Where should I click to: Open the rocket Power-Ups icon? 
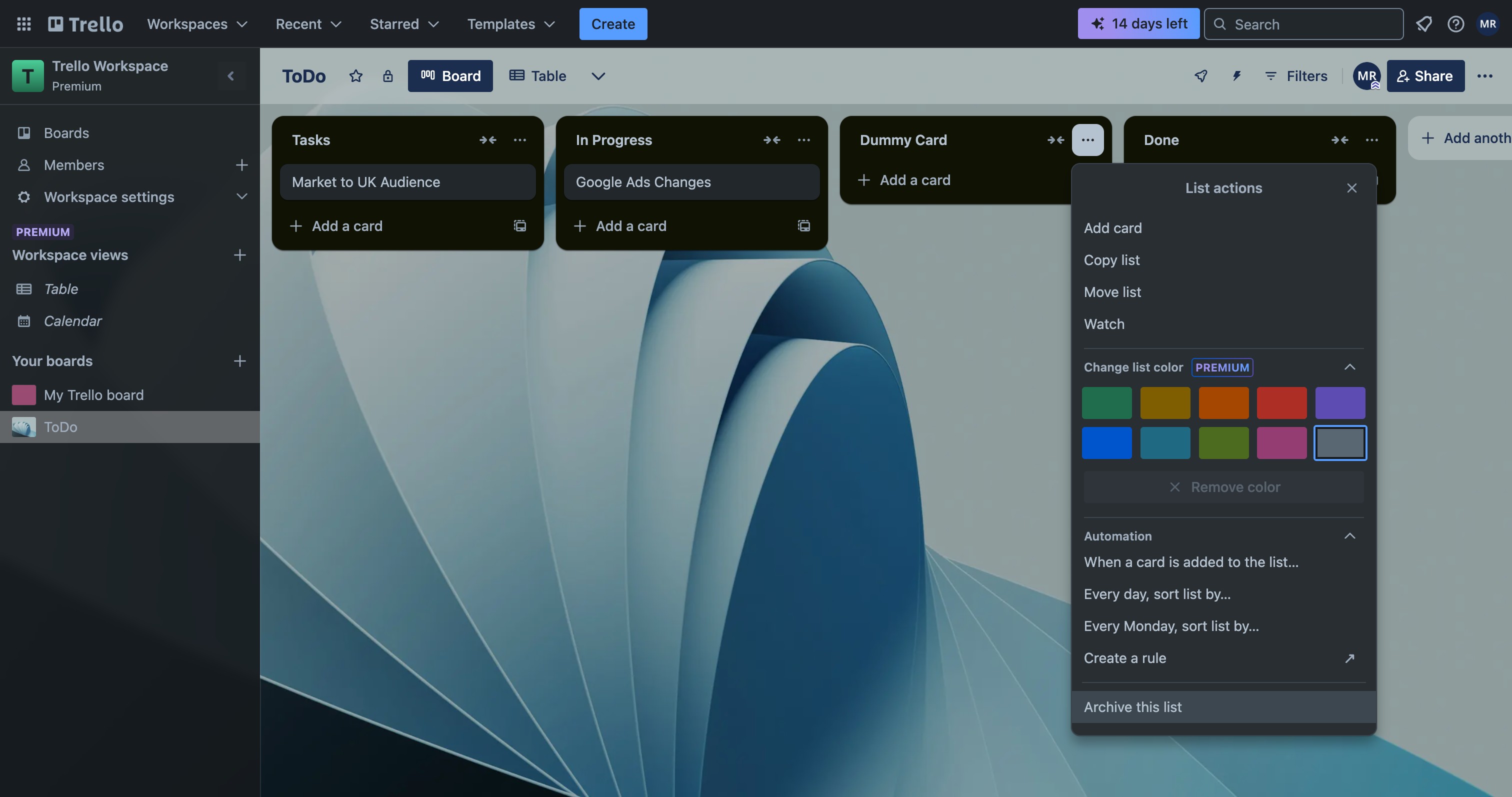click(1201, 75)
